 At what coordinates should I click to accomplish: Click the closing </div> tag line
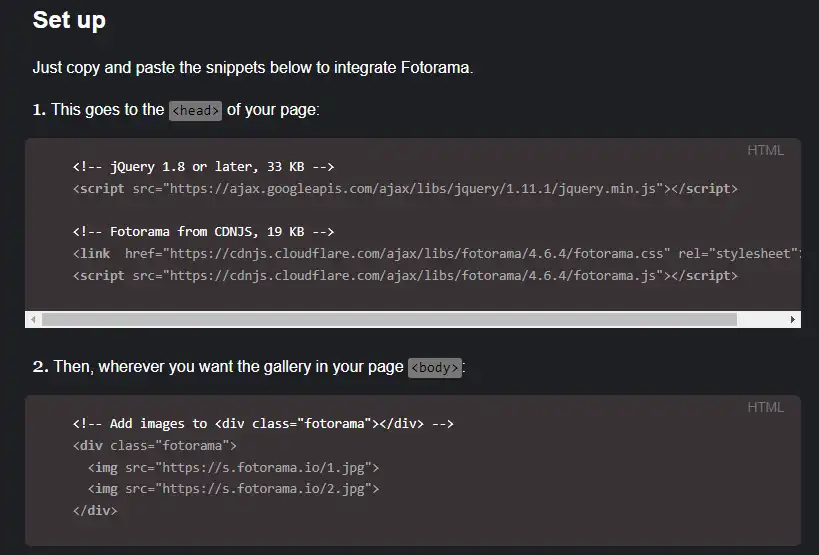95,510
